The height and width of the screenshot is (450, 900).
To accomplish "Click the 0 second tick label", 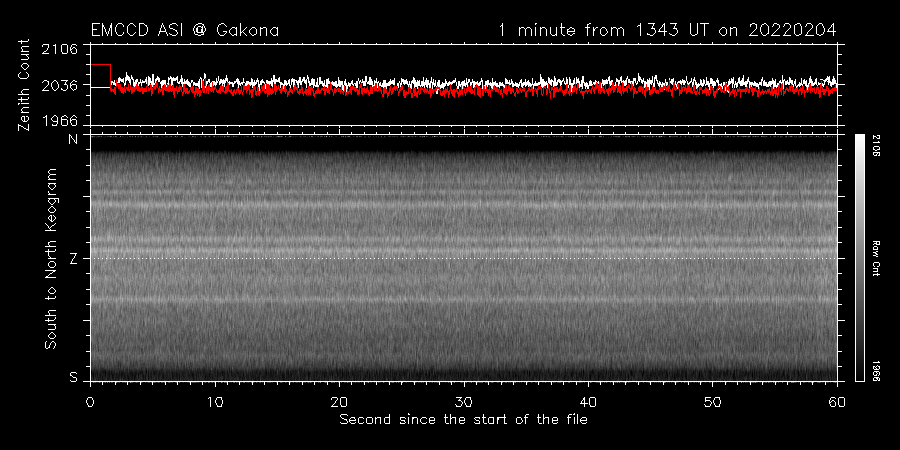I will (90, 401).
